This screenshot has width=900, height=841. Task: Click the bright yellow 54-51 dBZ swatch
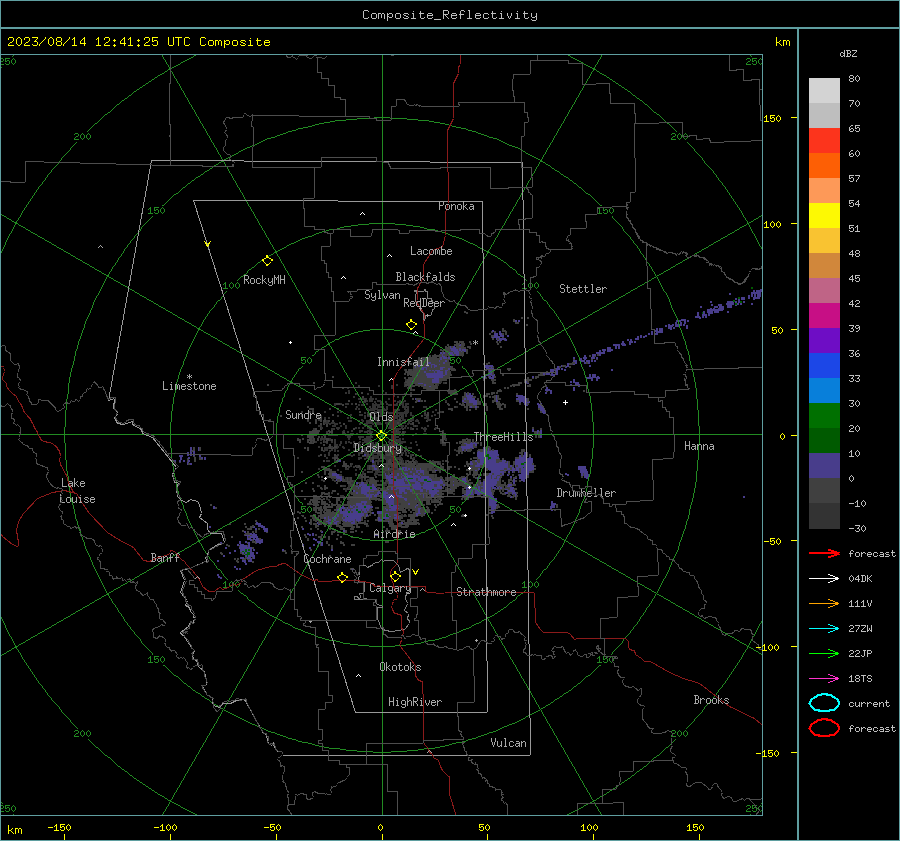[824, 216]
